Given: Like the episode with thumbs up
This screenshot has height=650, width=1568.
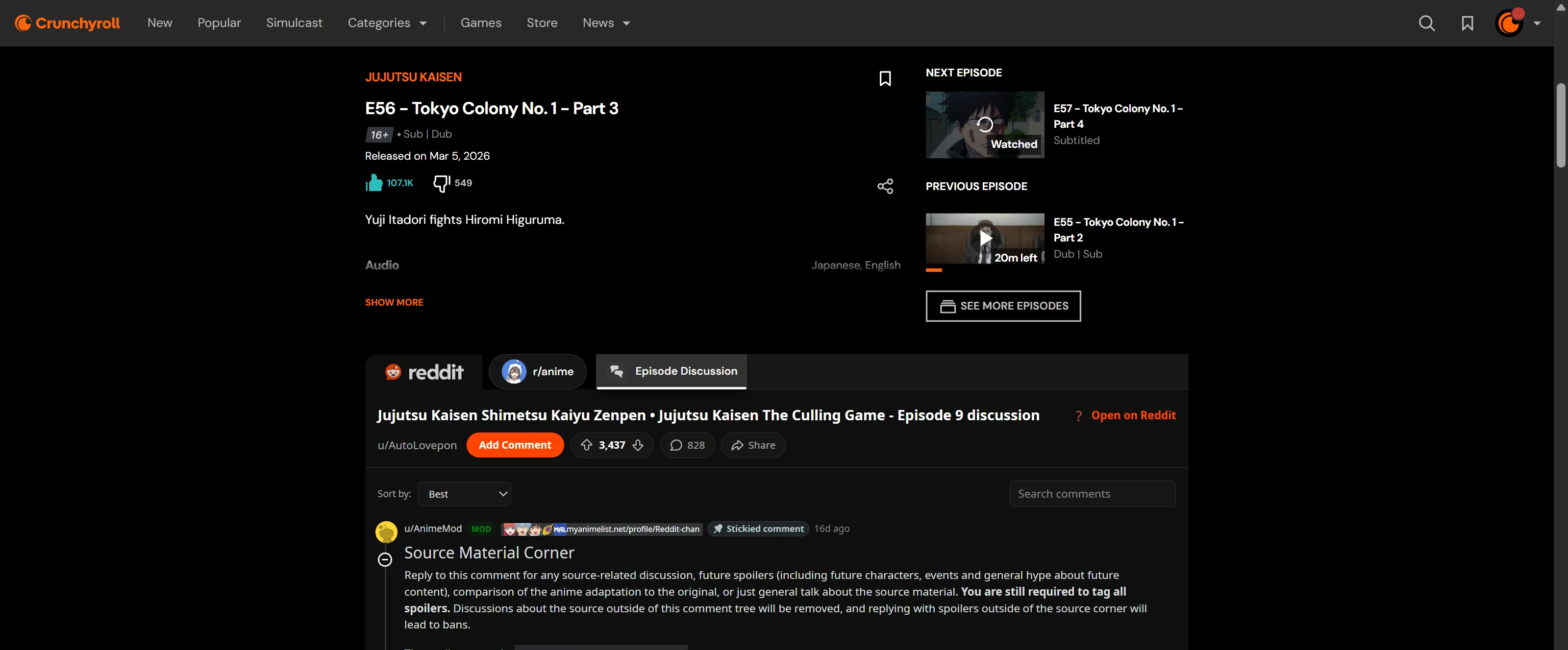Looking at the screenshot, I should [373, 182].
